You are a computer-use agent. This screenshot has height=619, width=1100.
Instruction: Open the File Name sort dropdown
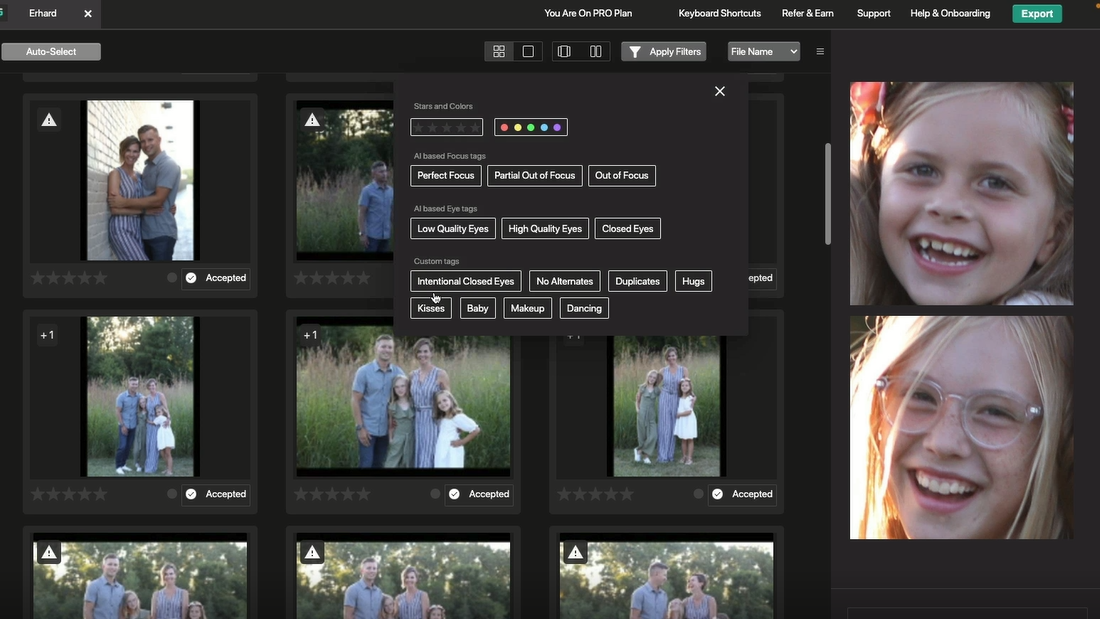coord(763,51)
